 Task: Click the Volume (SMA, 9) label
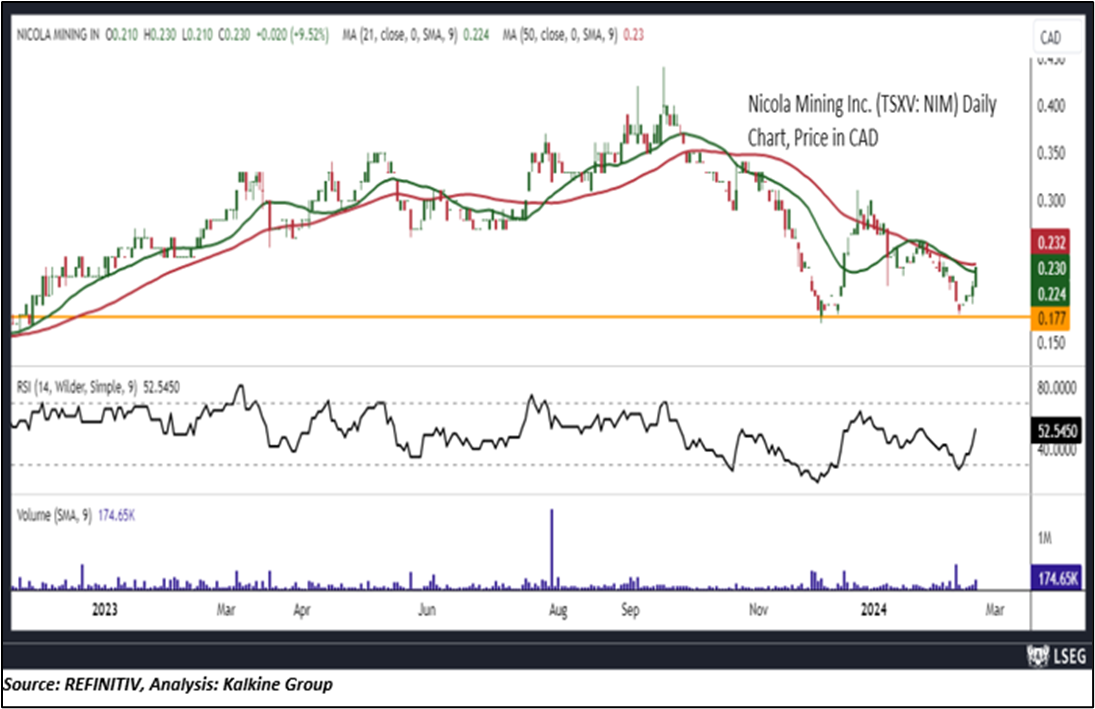[x=54, y=516]
